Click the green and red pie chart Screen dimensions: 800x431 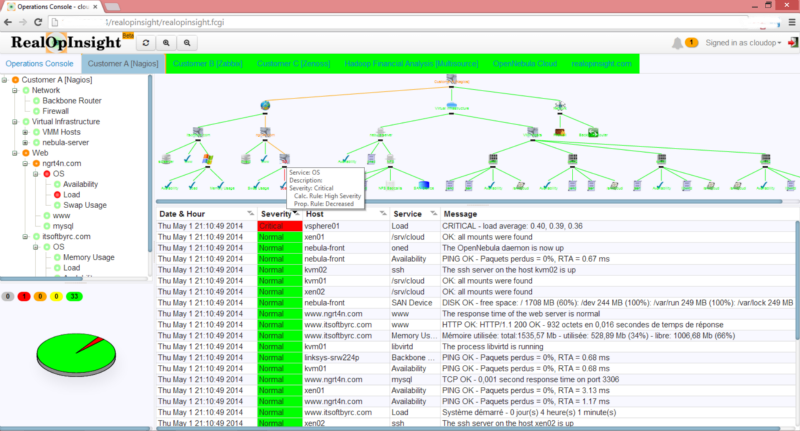pos(76,354)
